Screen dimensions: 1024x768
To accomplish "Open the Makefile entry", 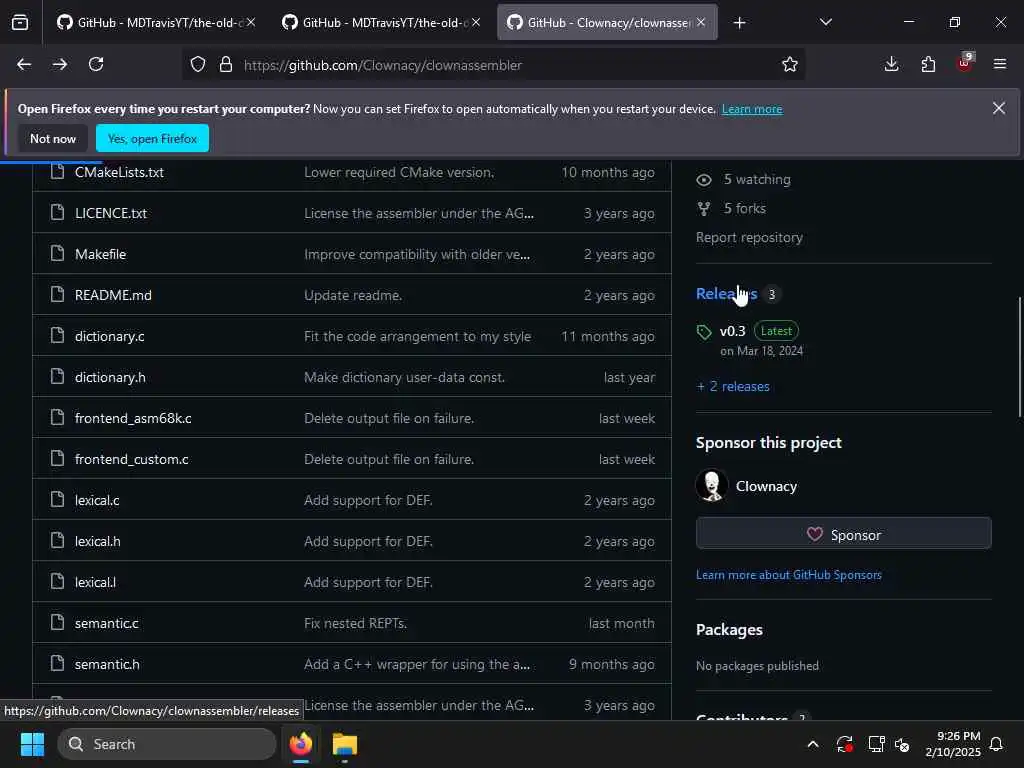I will click(100, 255).
